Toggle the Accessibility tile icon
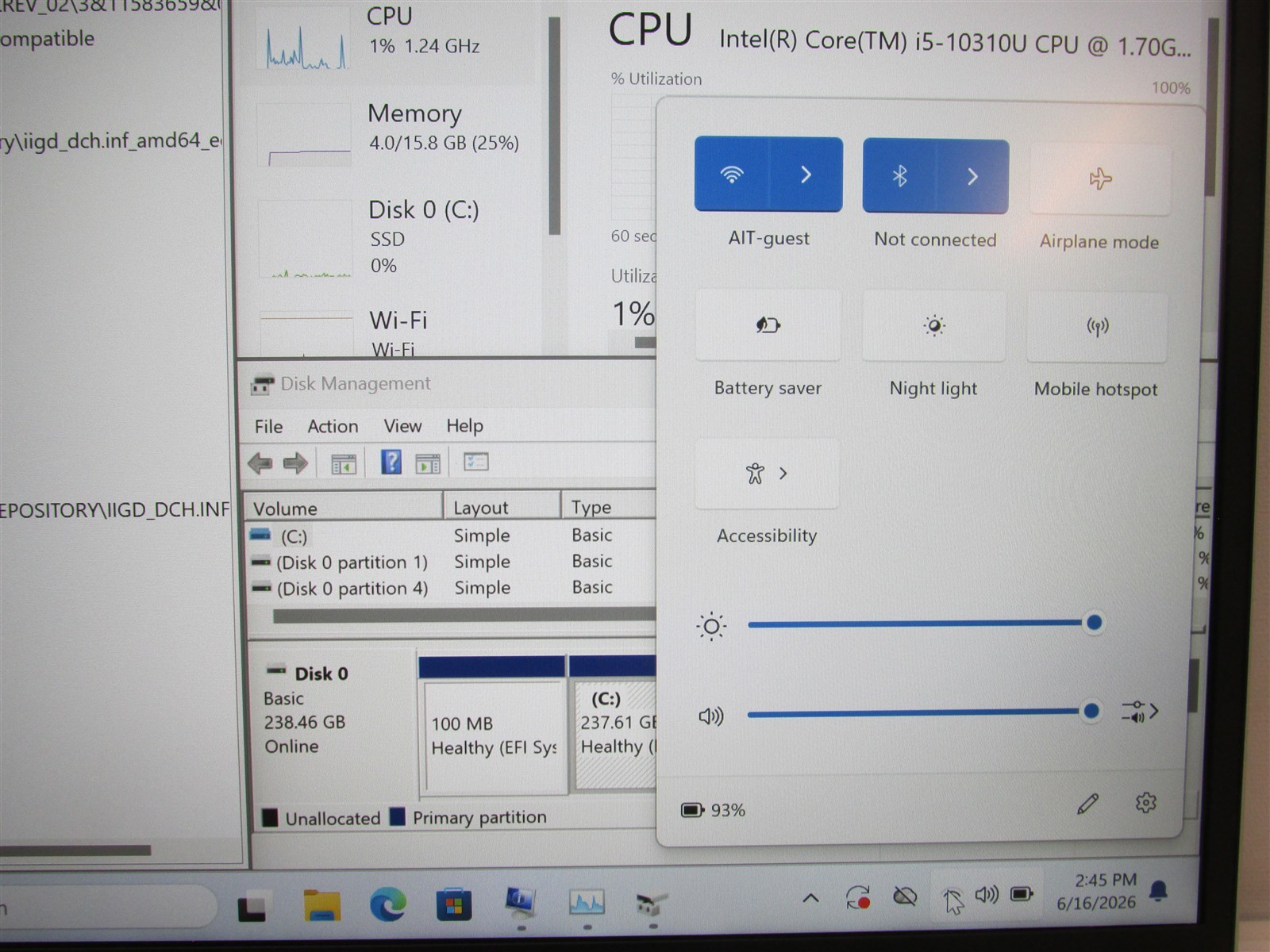The height and width of the screenshot is (952, 1270). (755, 474)
